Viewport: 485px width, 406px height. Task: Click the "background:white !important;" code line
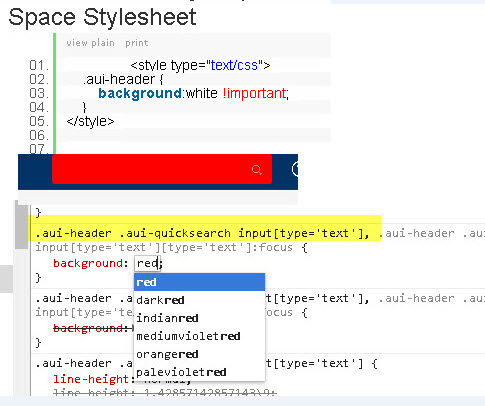194,93
